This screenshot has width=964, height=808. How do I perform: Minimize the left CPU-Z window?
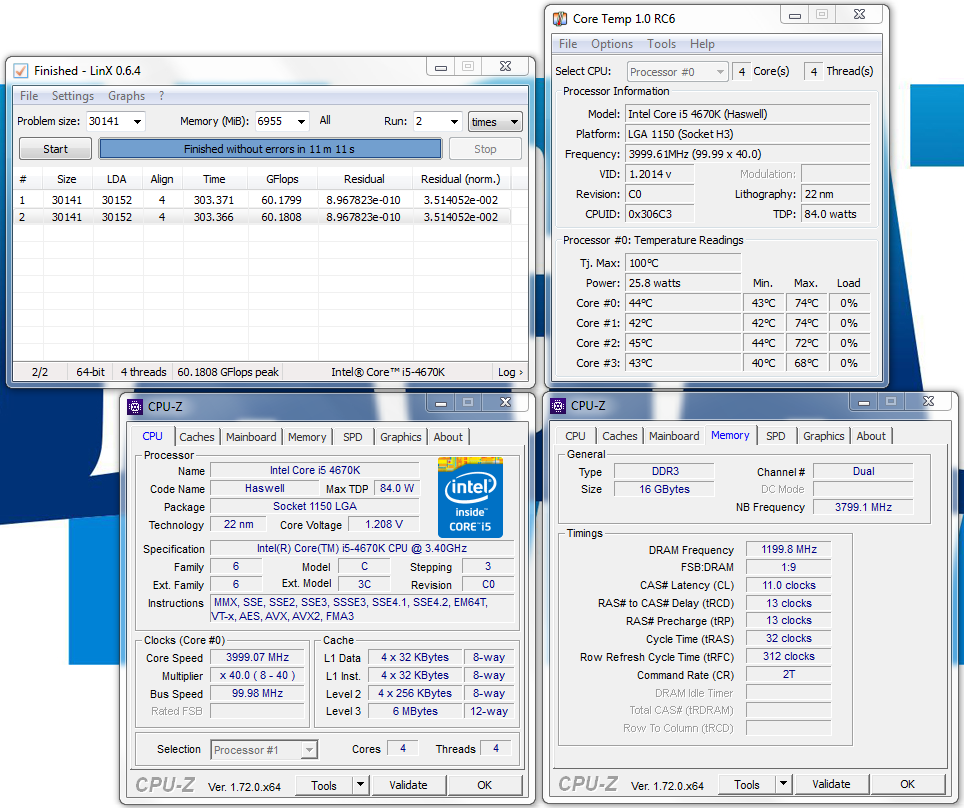438,403
